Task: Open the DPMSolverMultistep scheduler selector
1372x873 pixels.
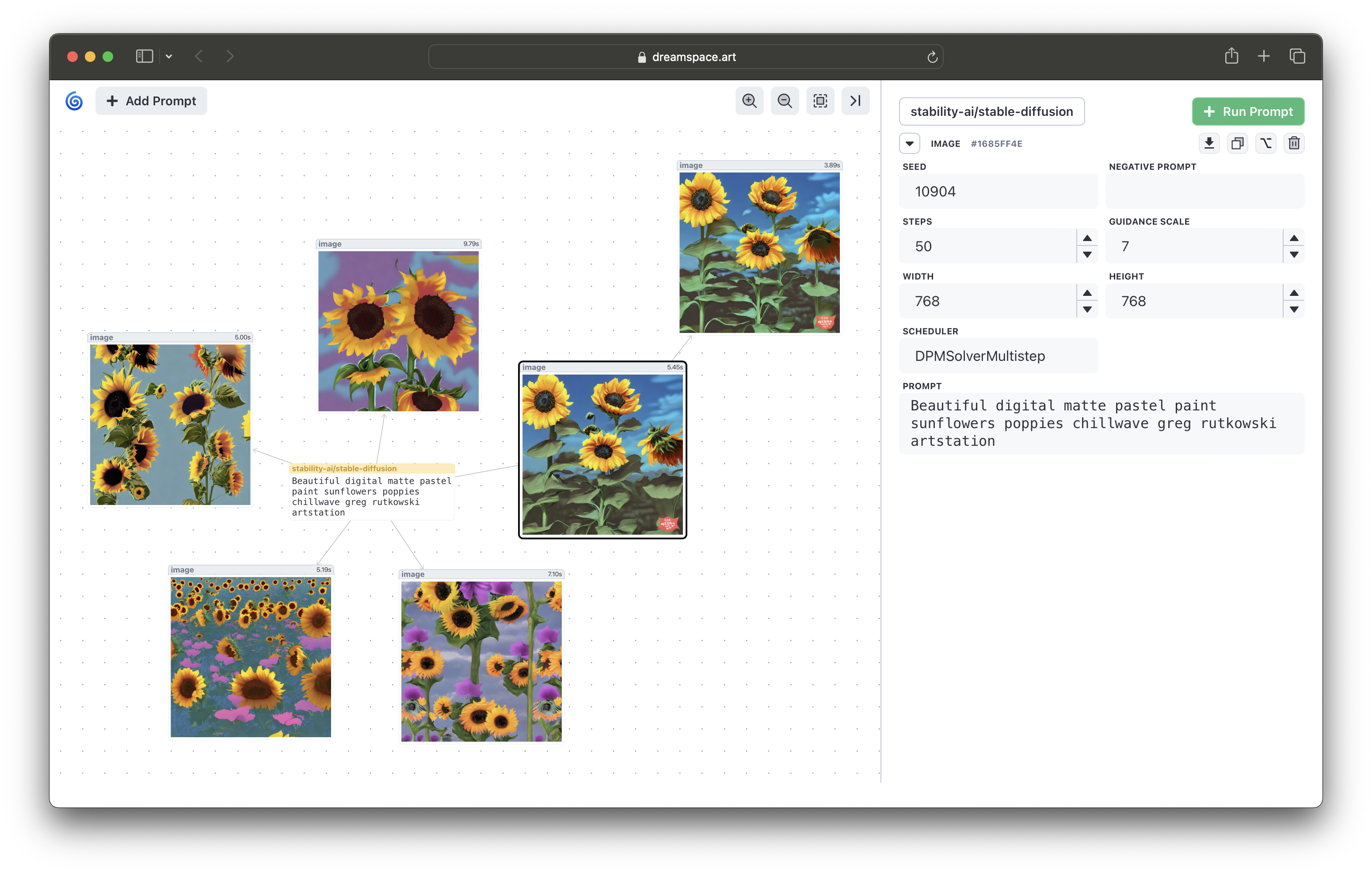Action: coord(998,356)
